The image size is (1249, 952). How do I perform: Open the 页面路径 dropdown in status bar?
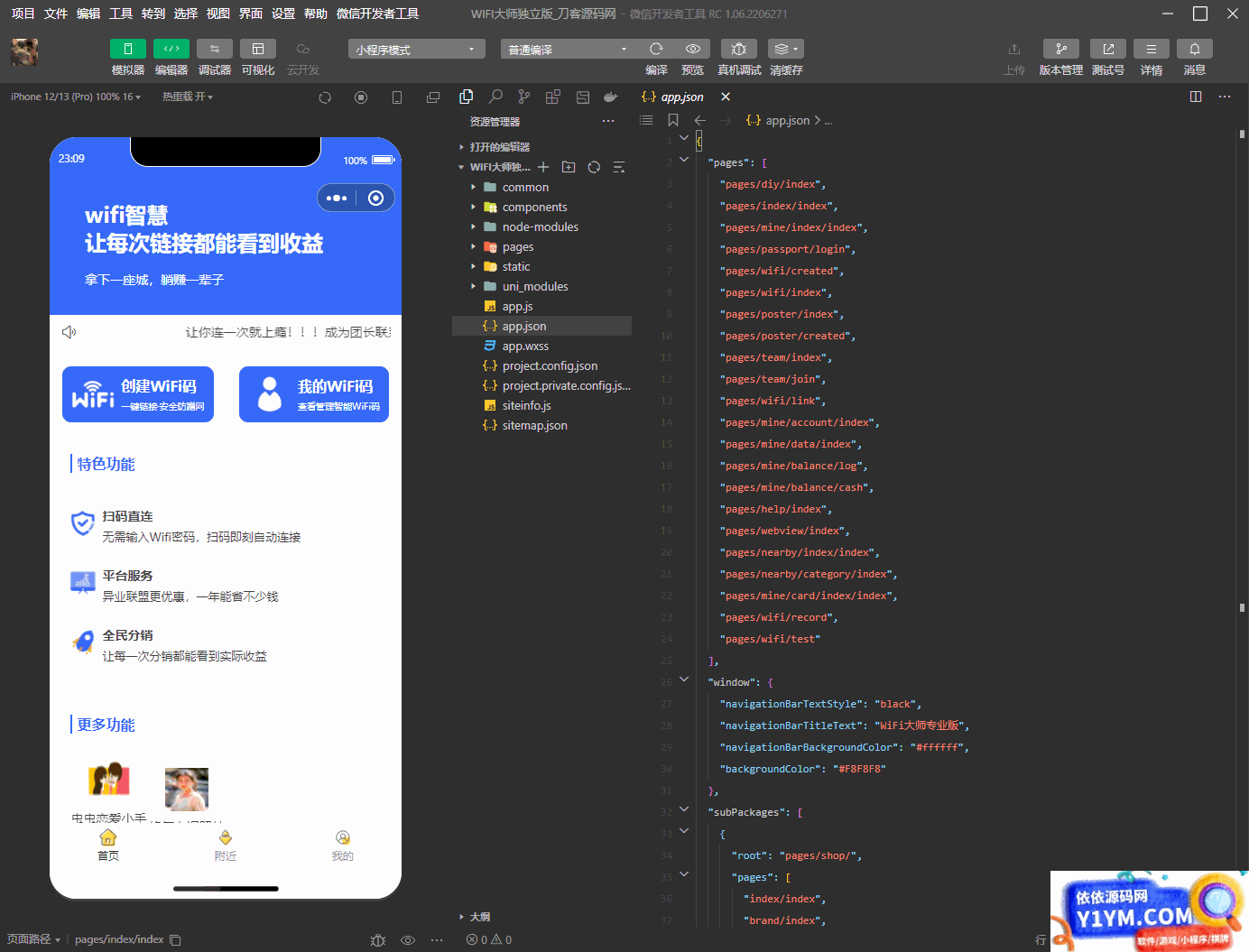(x=34, y=939)
